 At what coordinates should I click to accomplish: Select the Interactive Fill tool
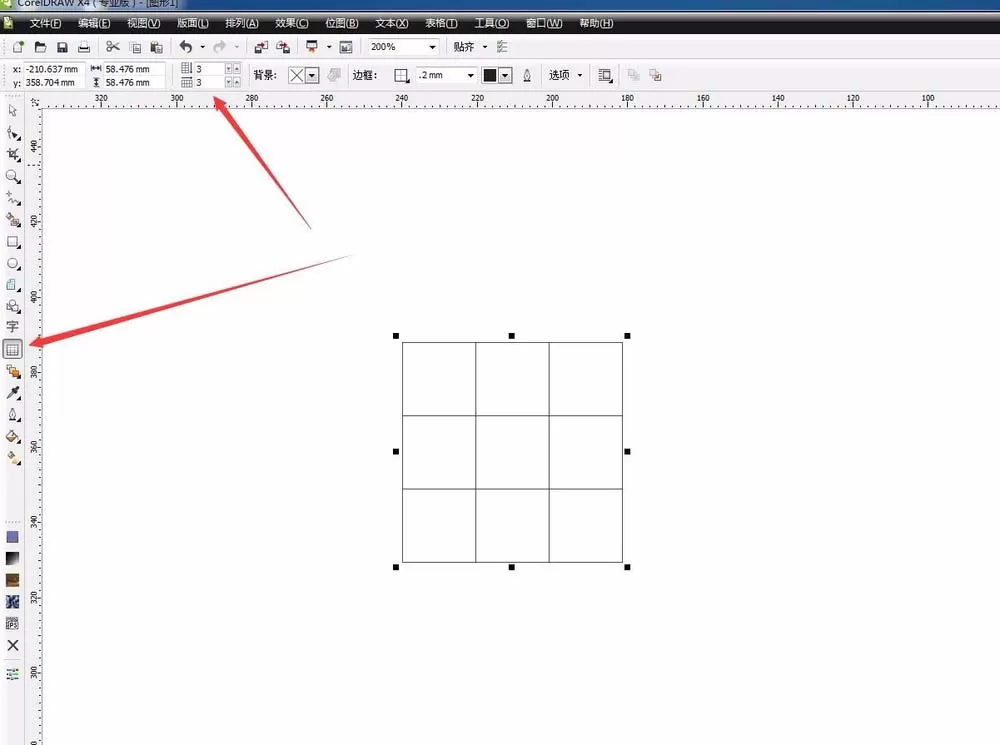coord(13,458)
